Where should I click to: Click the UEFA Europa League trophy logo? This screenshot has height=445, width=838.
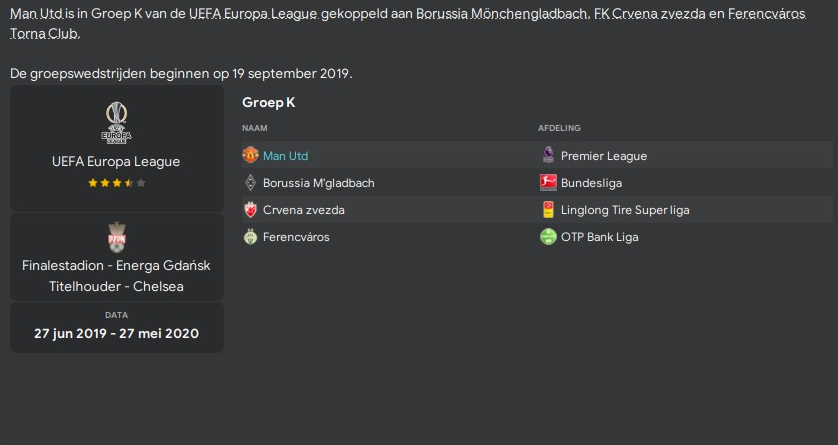[117, 123]
